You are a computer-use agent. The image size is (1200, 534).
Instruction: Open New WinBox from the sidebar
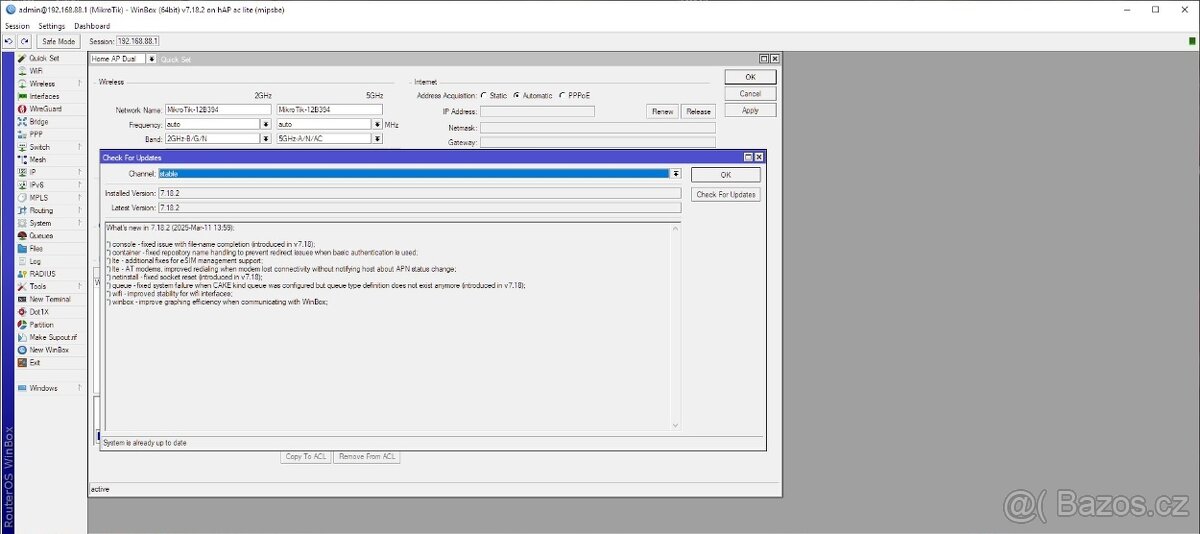tap(49, 350)
